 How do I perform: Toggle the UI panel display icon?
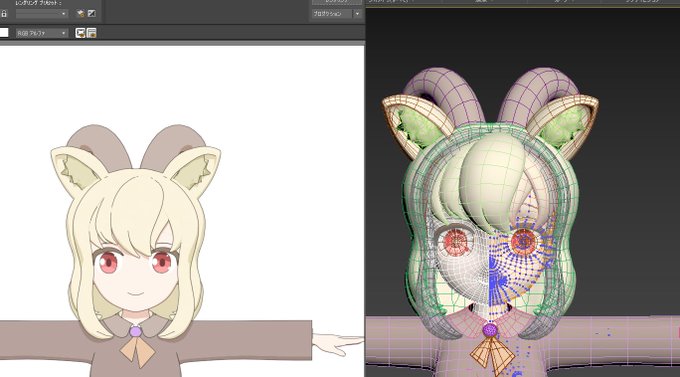[92, 33]
